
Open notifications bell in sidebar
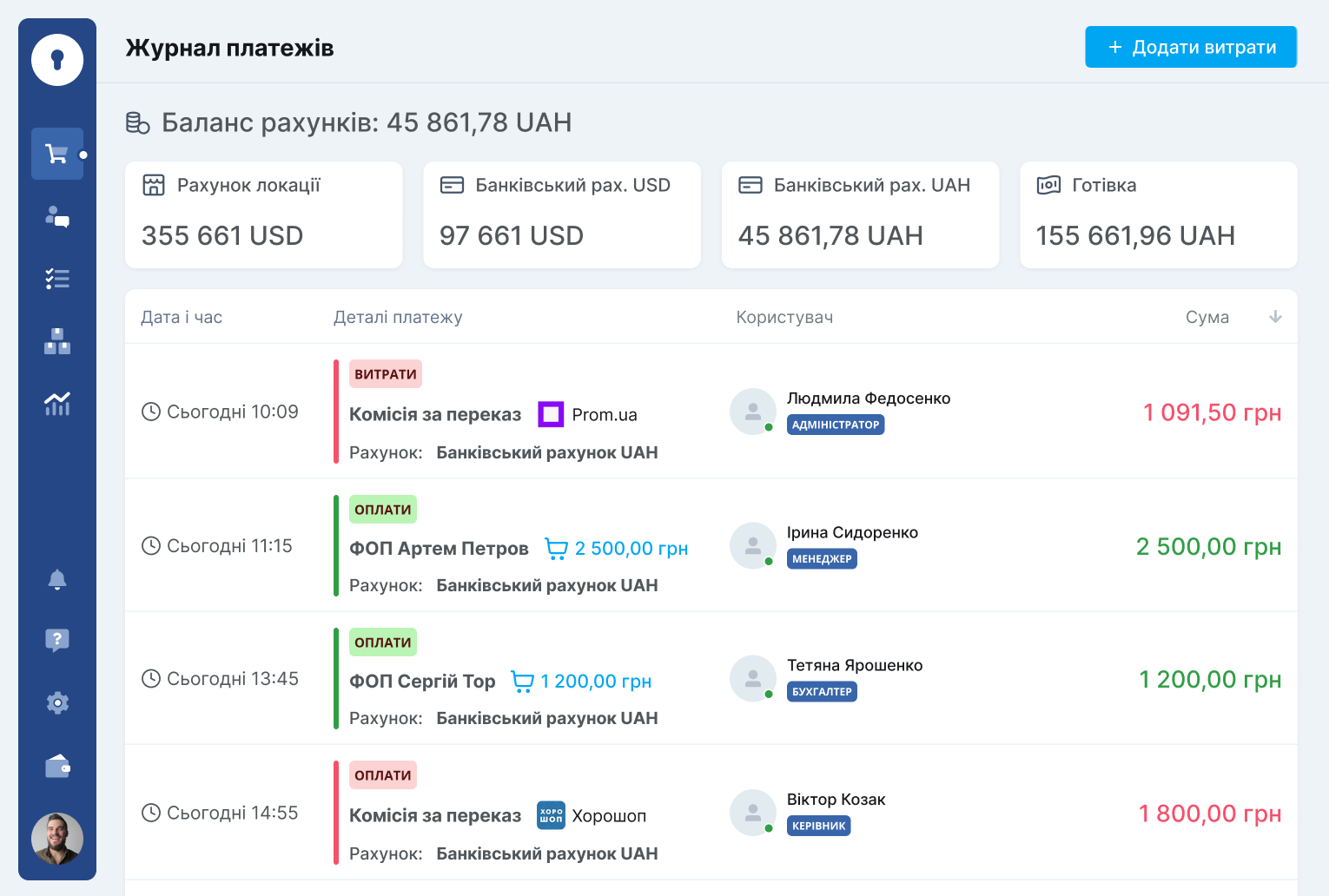57,579
